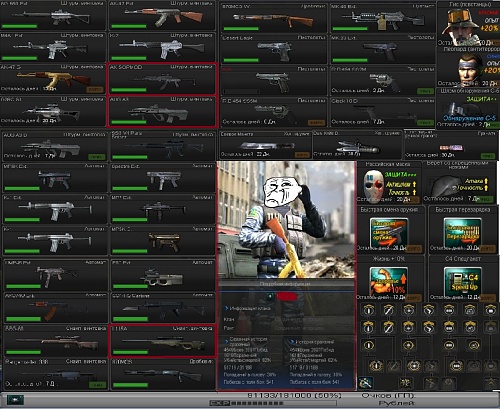Pick the L115A1 sniper rifle in red frame
Image resolution: width=500 pixels, height=409 pixels.
click(x=163, y=341)
